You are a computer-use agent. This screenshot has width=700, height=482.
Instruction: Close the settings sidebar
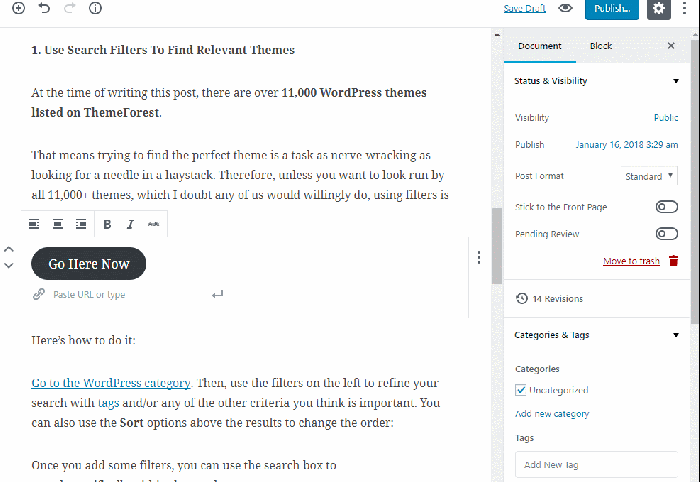[x=671, y=46]
